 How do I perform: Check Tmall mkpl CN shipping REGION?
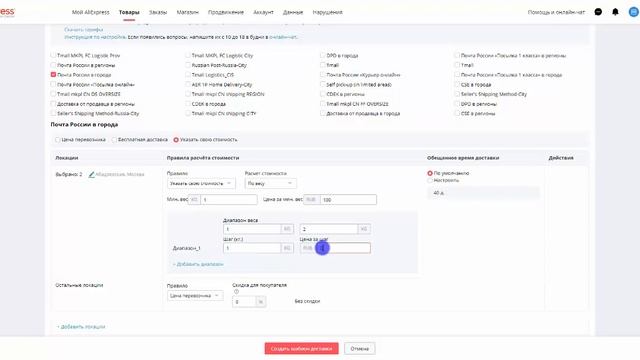click(188, 94)
